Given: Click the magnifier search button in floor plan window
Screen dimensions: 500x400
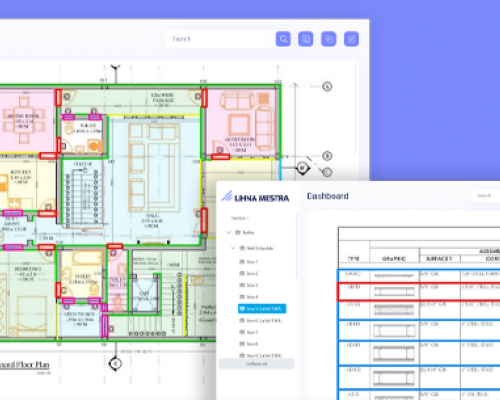Looking at the screenshot, I should [283, 39].
